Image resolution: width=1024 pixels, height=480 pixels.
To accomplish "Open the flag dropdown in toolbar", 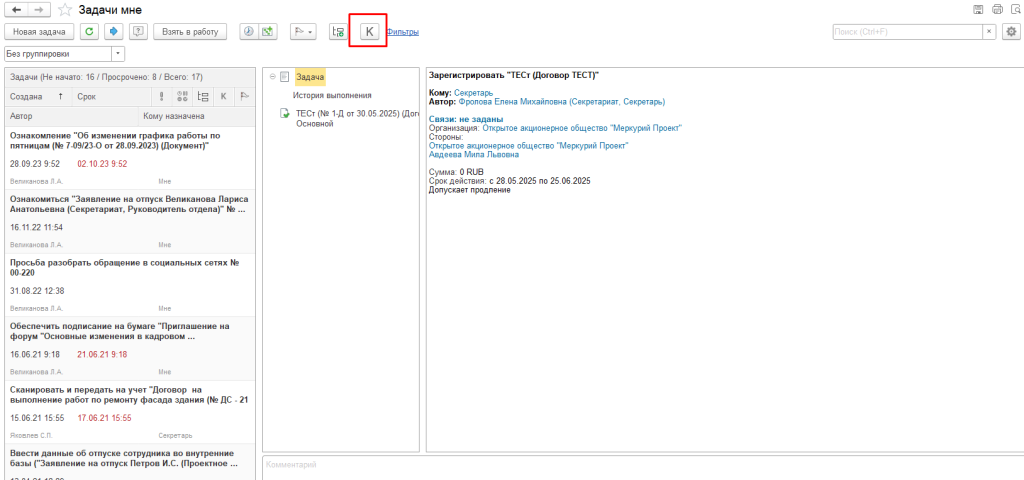I will [302, 32].
